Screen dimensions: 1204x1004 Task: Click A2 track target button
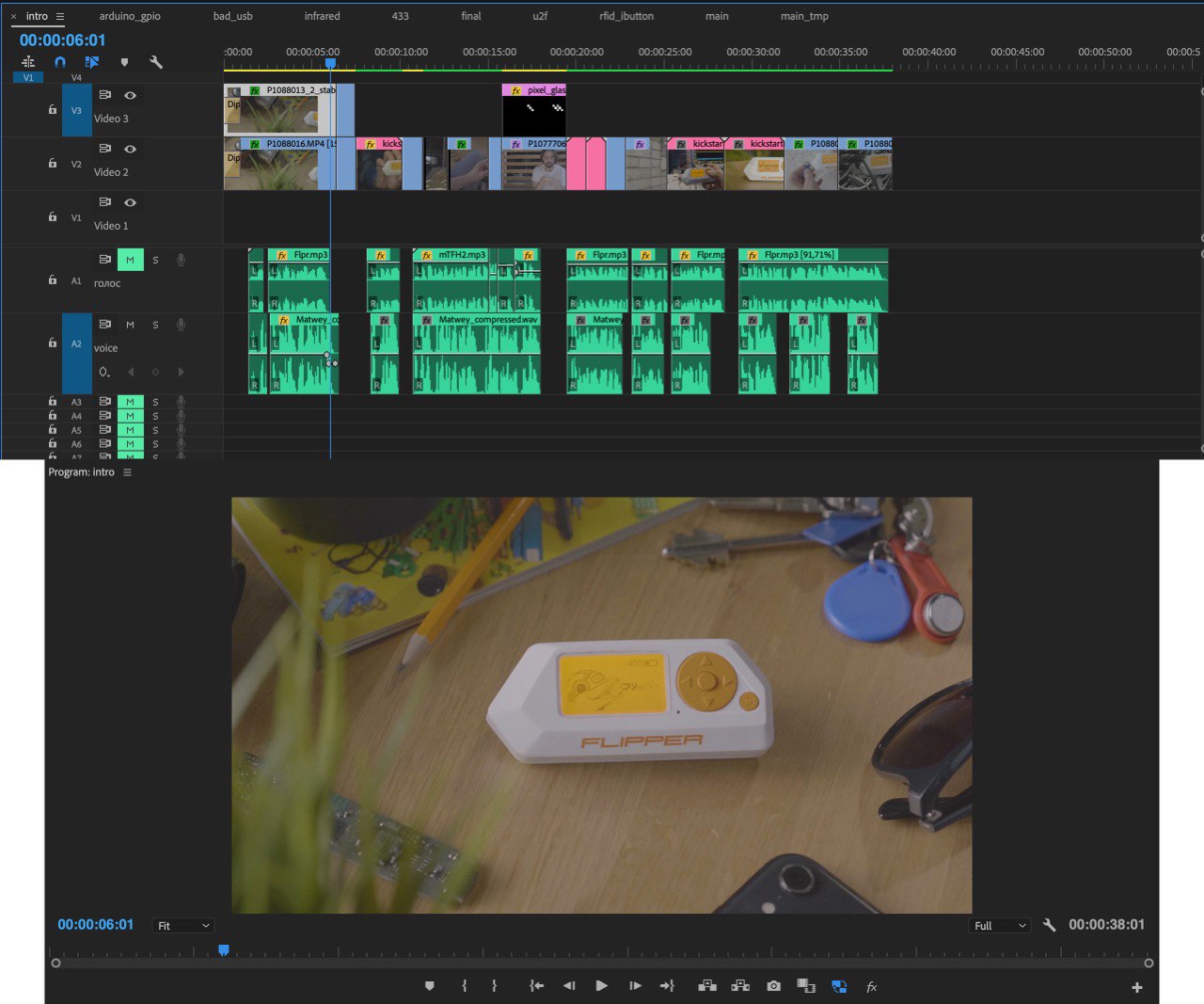[x=77, y=344]
